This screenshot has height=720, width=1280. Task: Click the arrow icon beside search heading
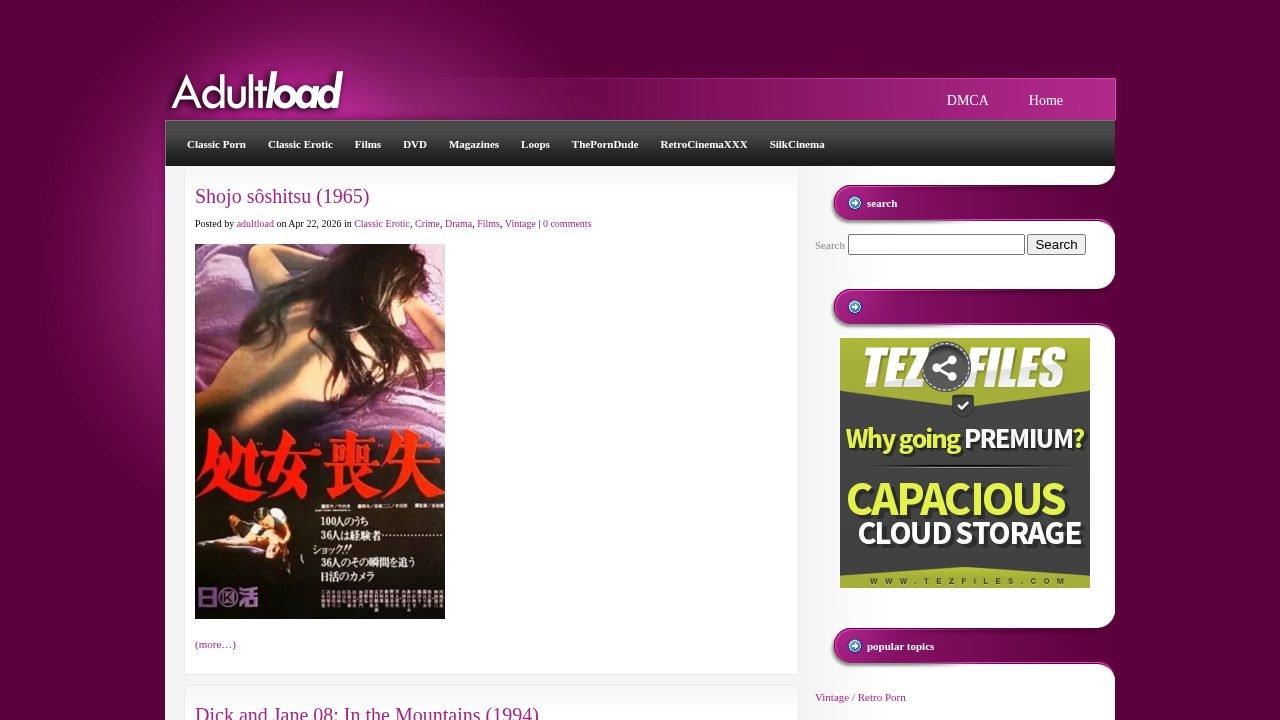(x=855, y=203)
